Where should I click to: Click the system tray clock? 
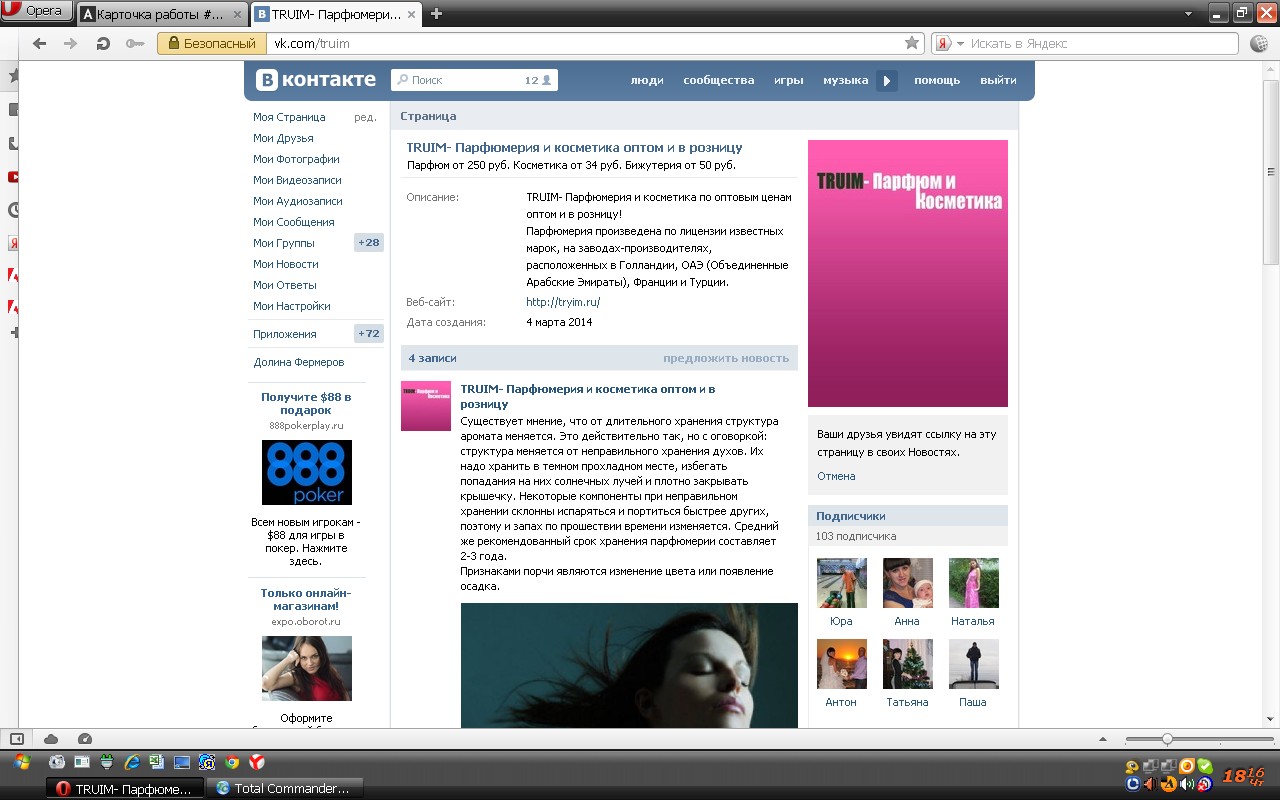point(1243,776)
